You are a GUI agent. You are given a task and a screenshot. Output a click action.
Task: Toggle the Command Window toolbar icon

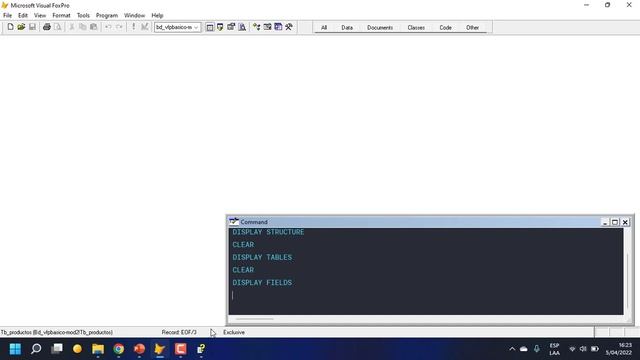[210, 27]
